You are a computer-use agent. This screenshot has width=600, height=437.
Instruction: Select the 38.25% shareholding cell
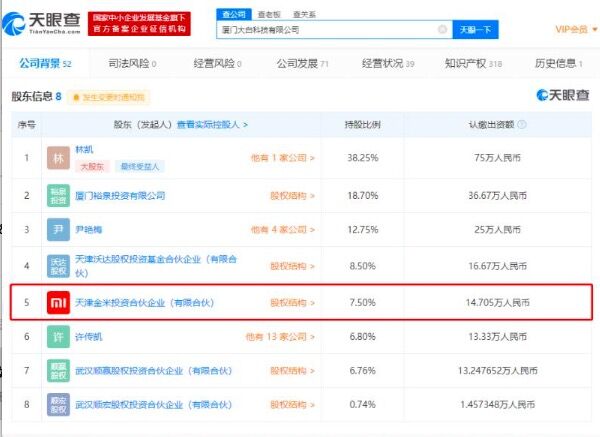[362, 158]
